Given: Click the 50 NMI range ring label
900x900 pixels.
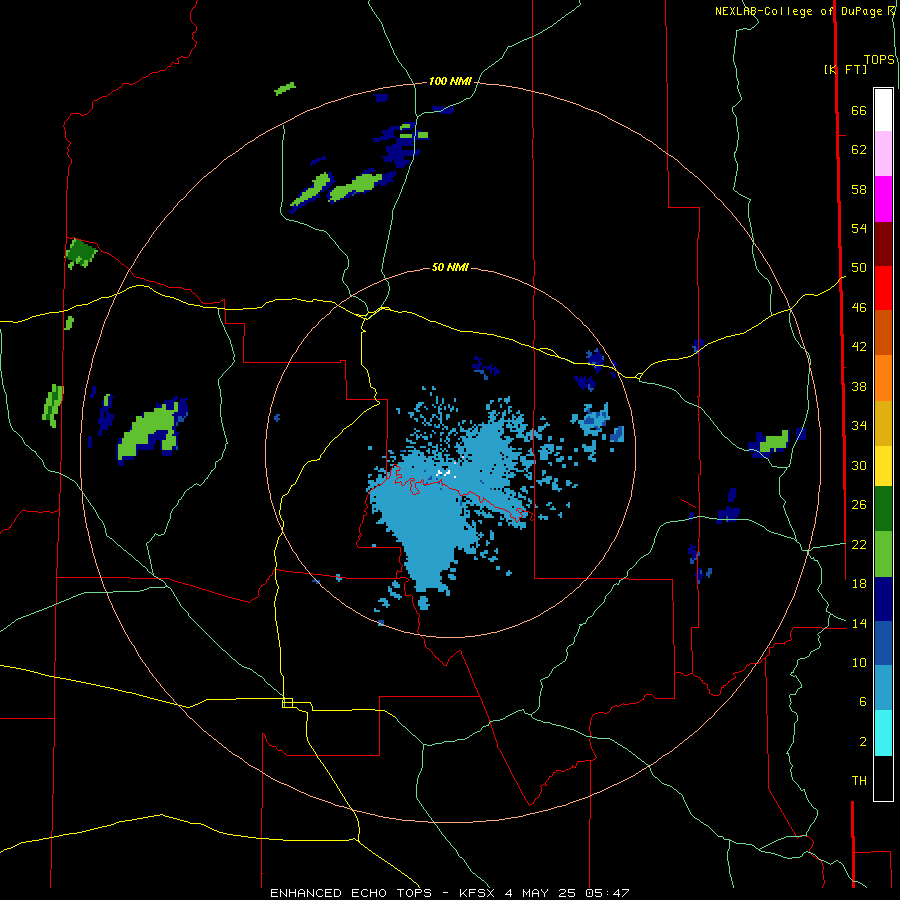Looking at the screenshot, I should click(450, 267).
